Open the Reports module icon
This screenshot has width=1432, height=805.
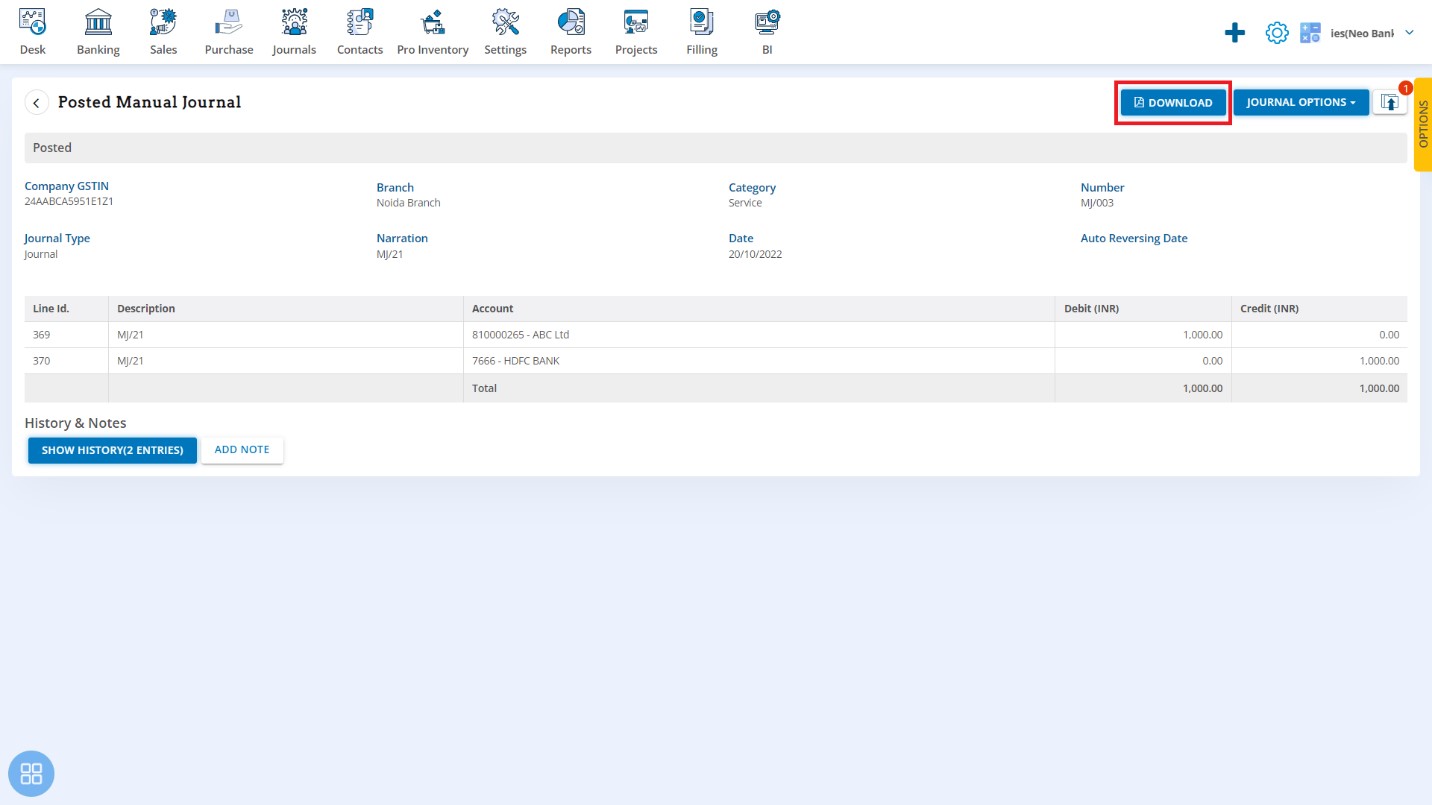571,21
